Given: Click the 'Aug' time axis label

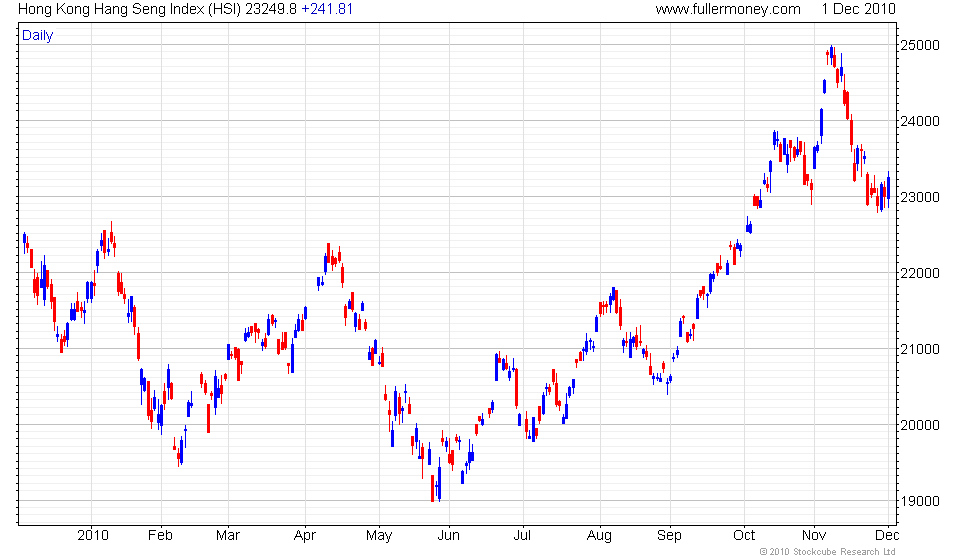Looking at the screenshot, I should [x=599, y=536].
